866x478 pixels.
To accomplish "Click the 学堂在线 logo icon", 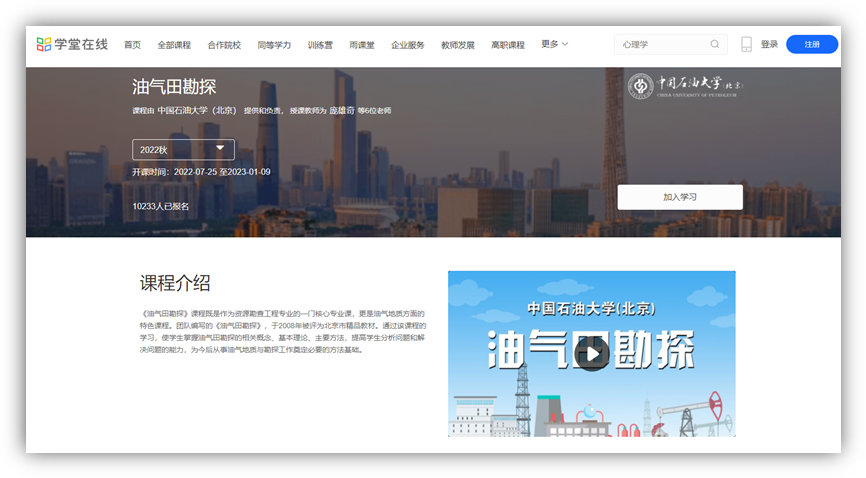I will [x=45, y=44].
